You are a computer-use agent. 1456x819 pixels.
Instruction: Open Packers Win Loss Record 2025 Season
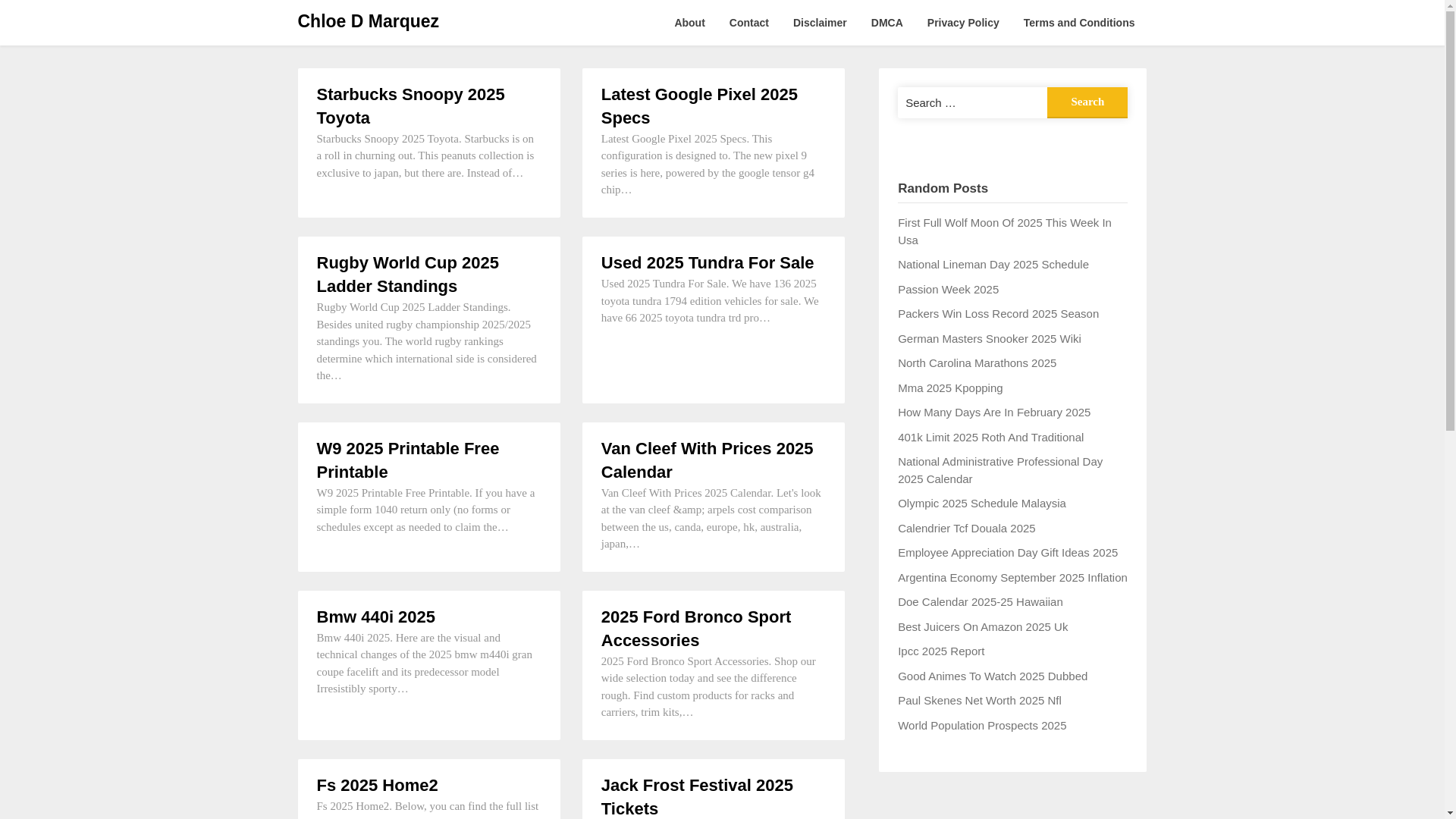998,314
